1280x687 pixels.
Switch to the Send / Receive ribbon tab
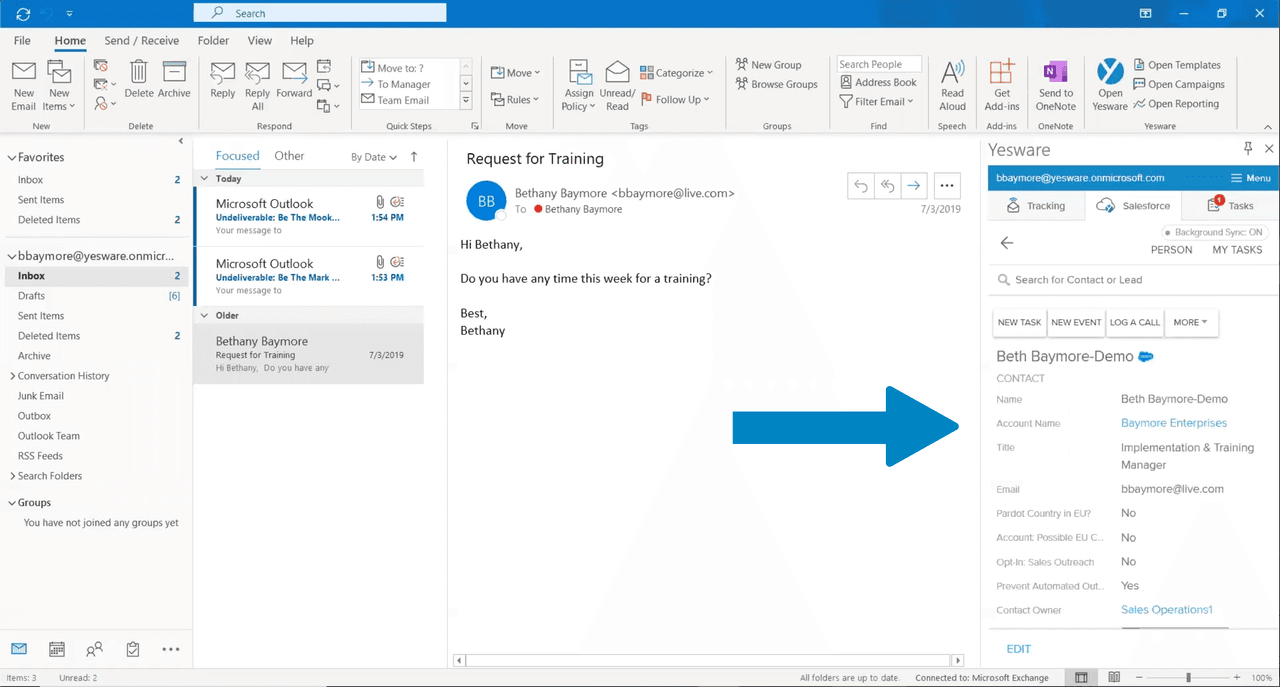[141, 40]
